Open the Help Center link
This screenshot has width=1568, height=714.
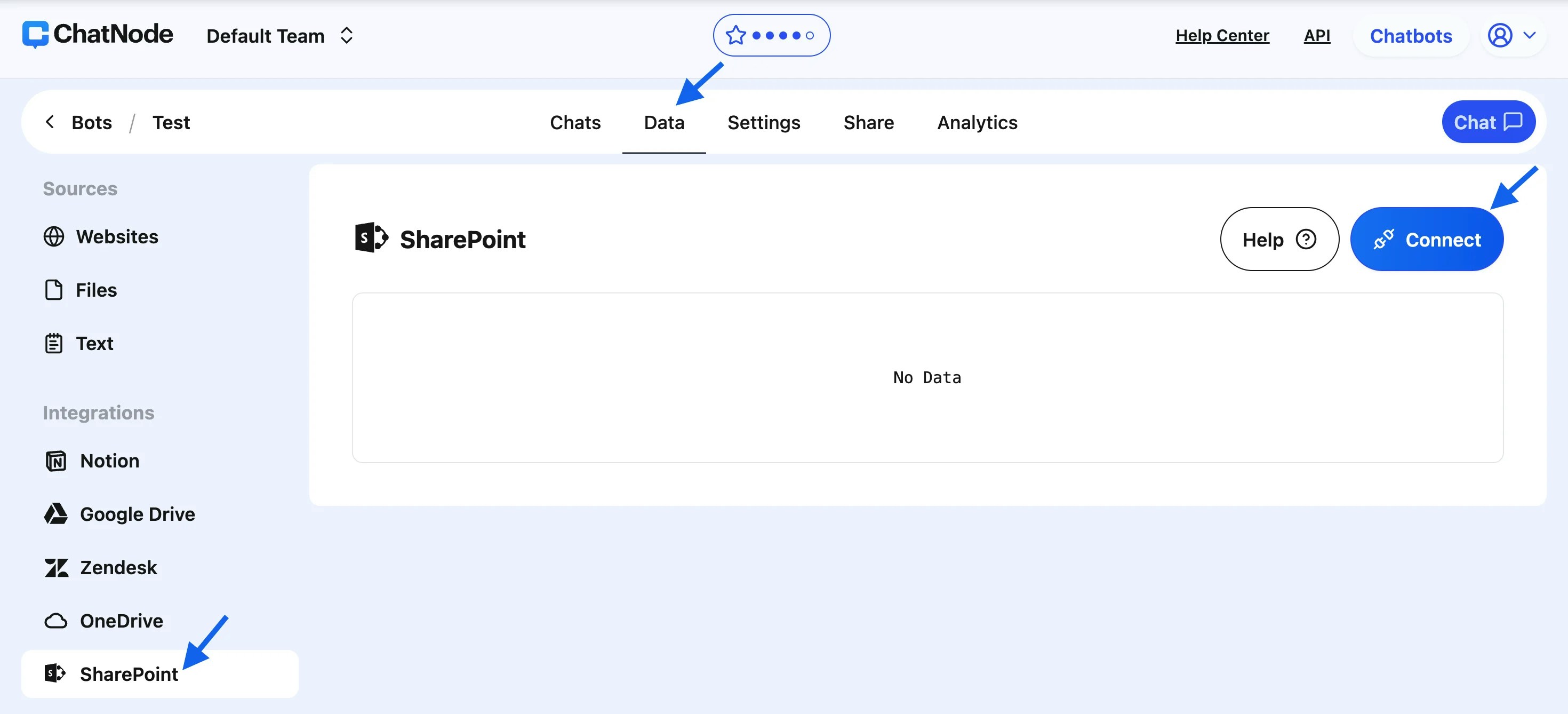1222,35
